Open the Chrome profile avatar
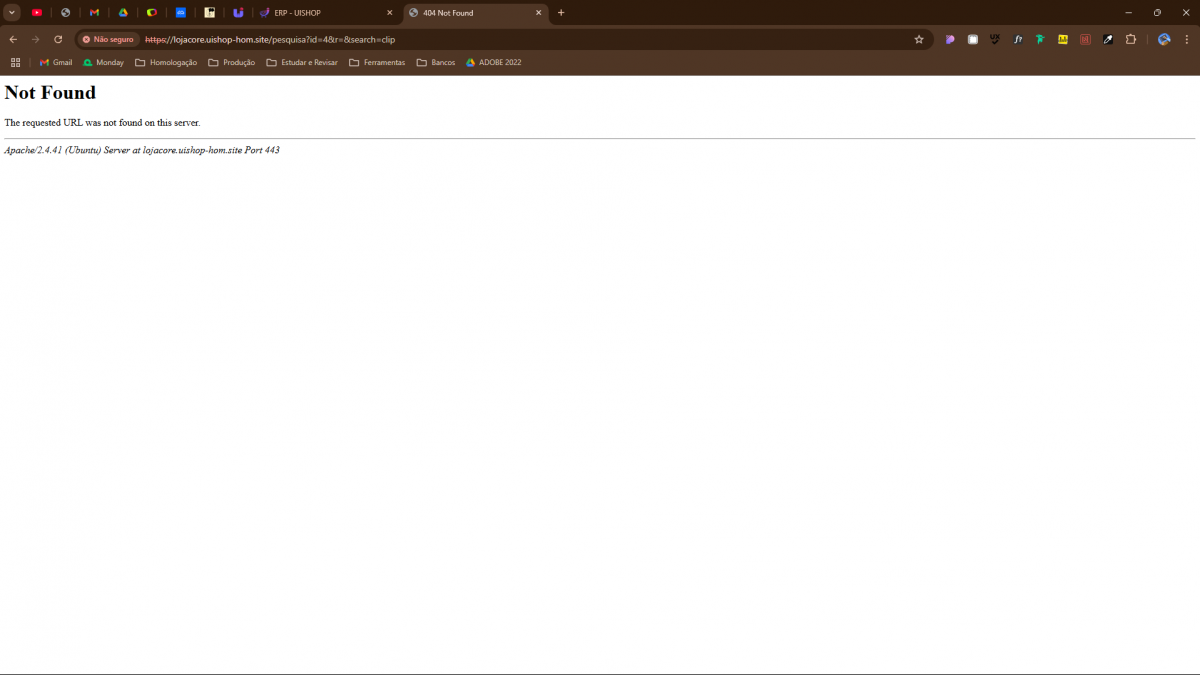 tap(1164, 39)
